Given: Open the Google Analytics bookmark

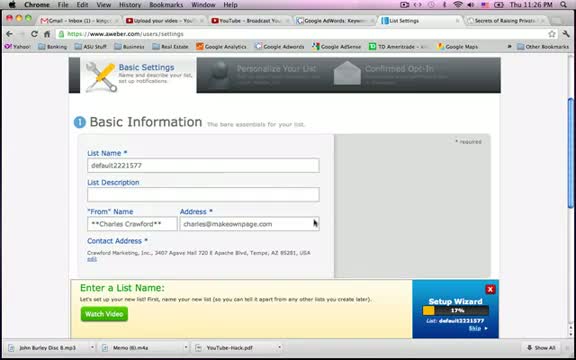Looking at the screenshot, I should [221, 47].
